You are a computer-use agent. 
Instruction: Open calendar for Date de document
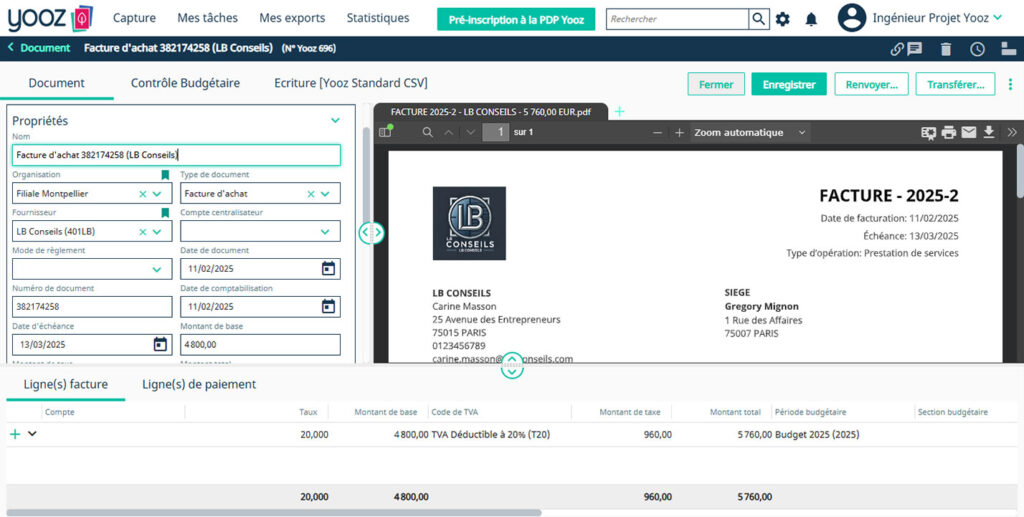tap(328, 268)
